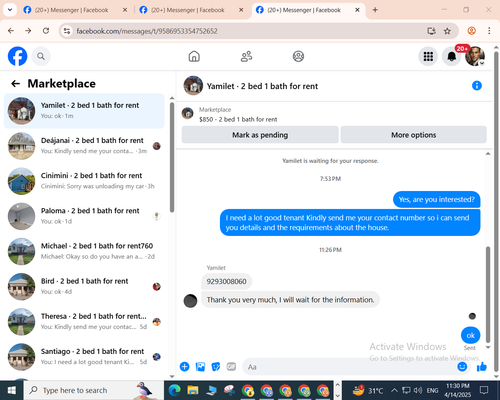This screenshot has width=500, height=400.
Task: Click the listing thumbnail next to Marketplace label
Action: pyautogui.click(x=187, y=113)
